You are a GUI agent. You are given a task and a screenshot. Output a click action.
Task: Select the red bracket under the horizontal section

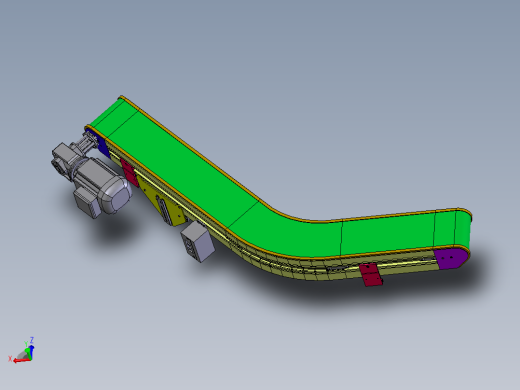point(371,275)
